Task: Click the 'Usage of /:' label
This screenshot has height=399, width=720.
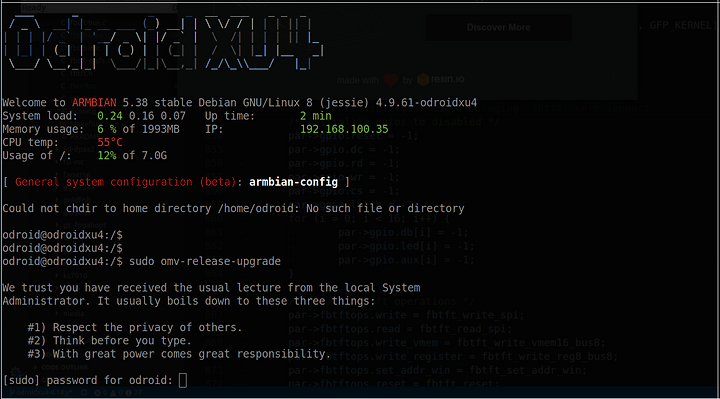Action: pyautogui.click(x=37, y=156)
